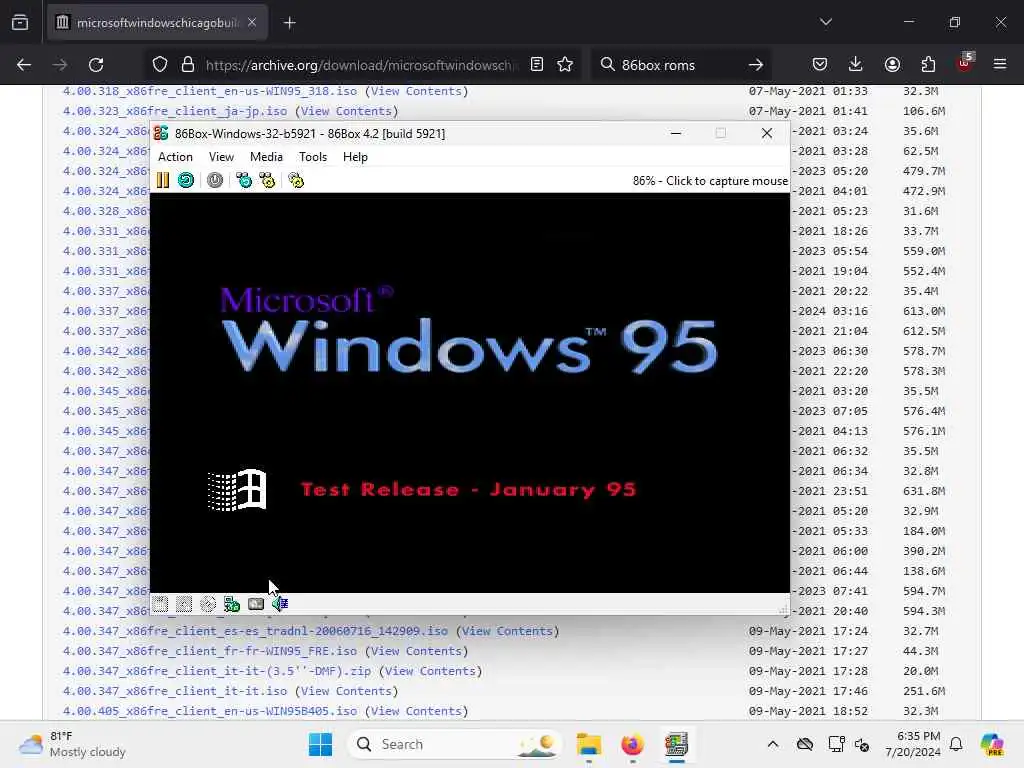This screenshot has height=768, width=1024.
Task: Click the 86Box ACPI shutdown power icon
Action: [x=215, y=180]
